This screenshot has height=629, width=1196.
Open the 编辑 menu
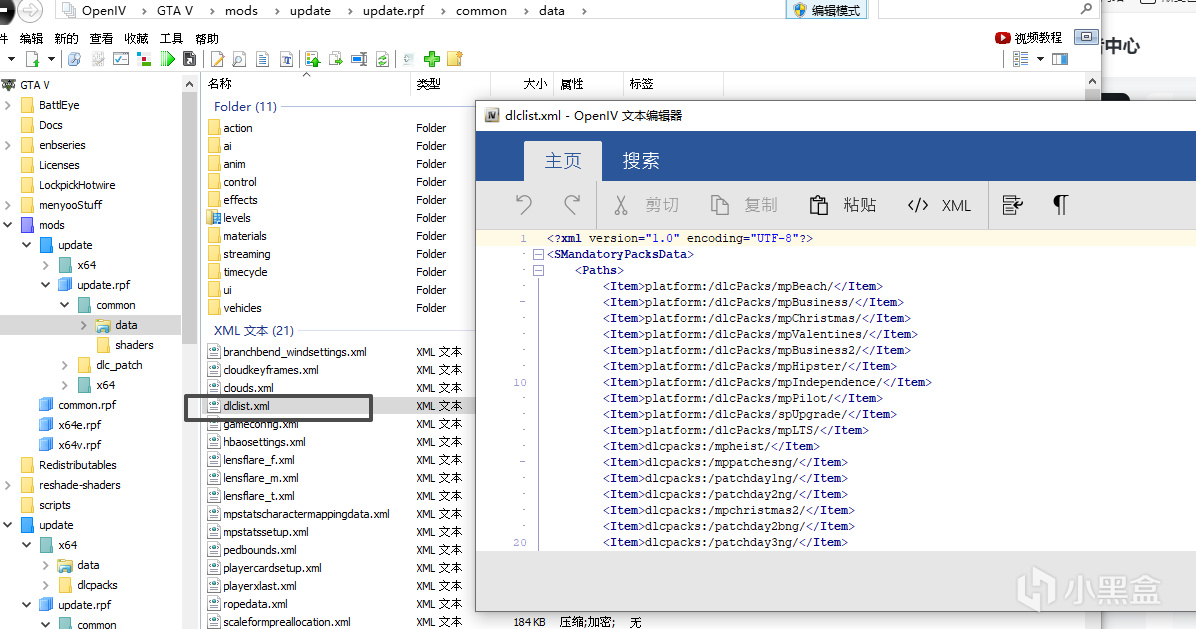[x=31, y=38]
